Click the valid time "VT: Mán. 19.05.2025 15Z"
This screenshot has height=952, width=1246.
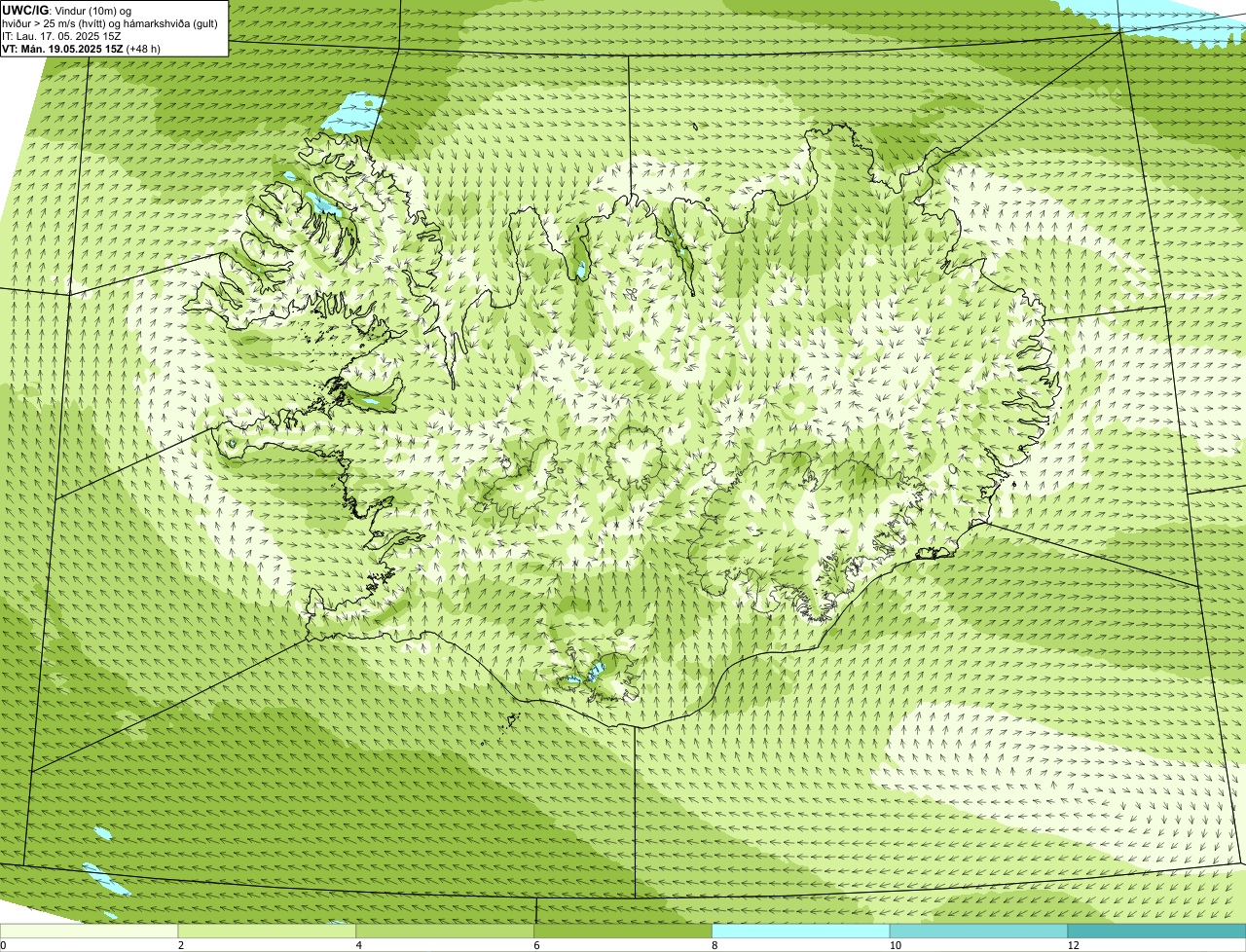(62, 49)
